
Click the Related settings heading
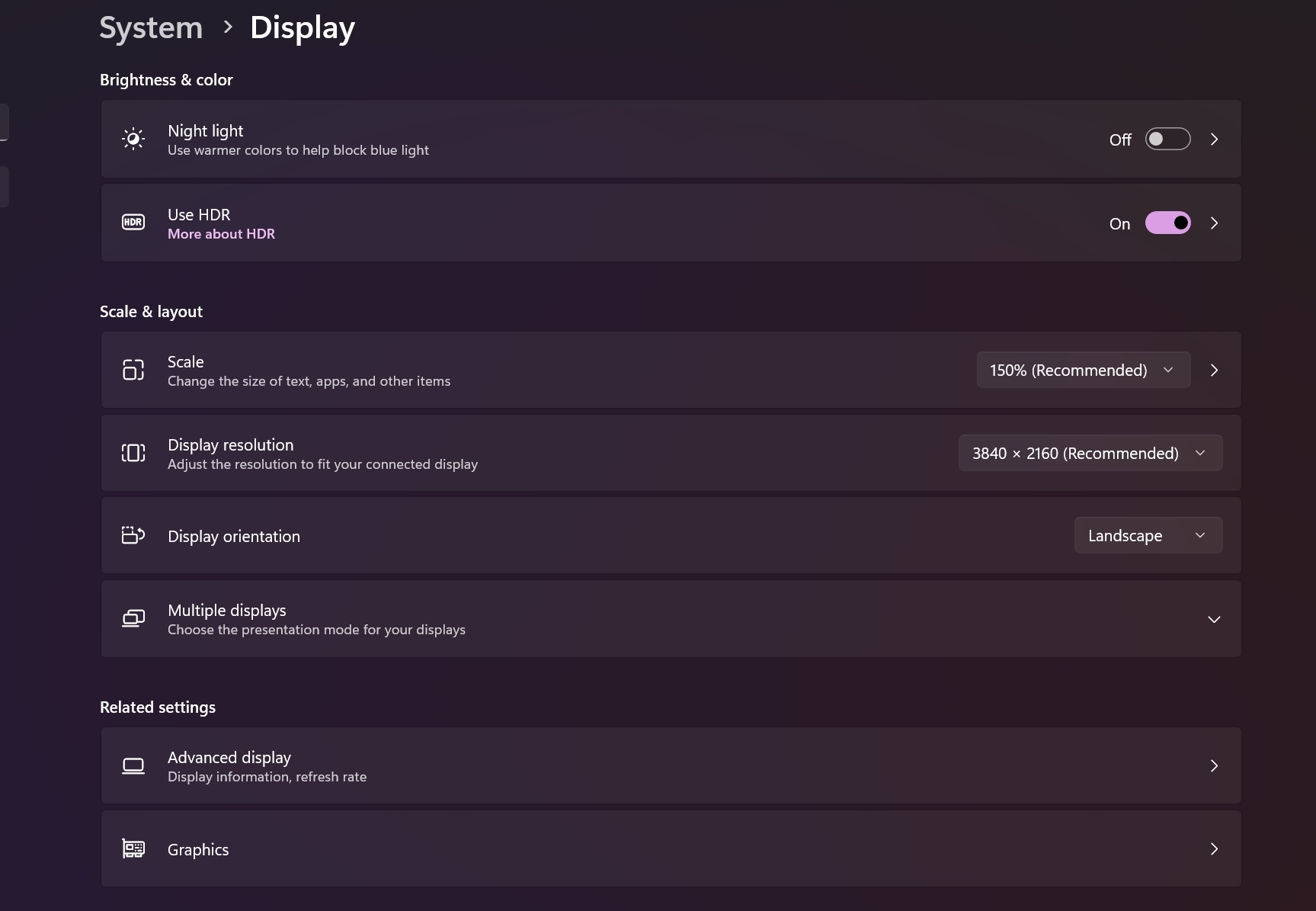pyautogui.click(x=158, y=707)
